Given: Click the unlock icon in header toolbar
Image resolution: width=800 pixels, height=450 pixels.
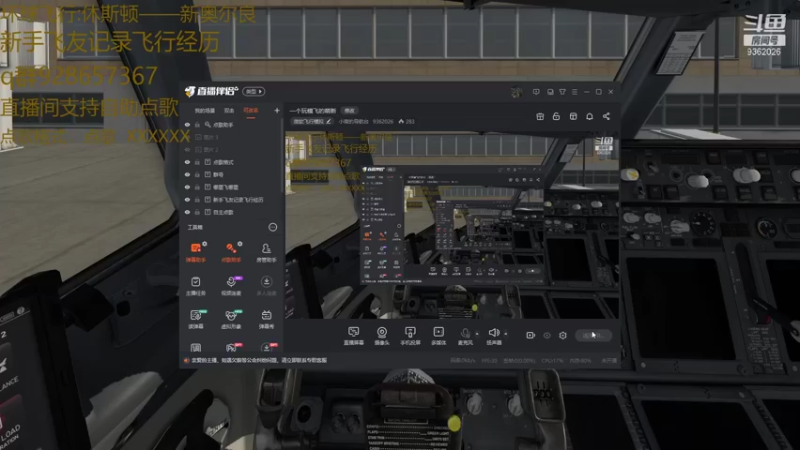Looking at the screenshot, I should pyautogui.click(x=556, y=116).
